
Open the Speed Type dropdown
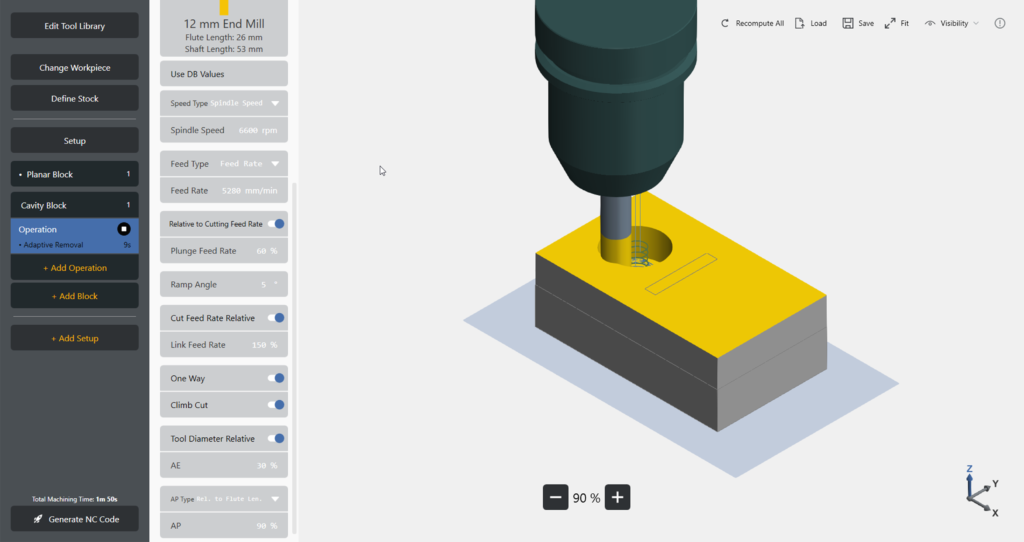(x=275, y=103)
